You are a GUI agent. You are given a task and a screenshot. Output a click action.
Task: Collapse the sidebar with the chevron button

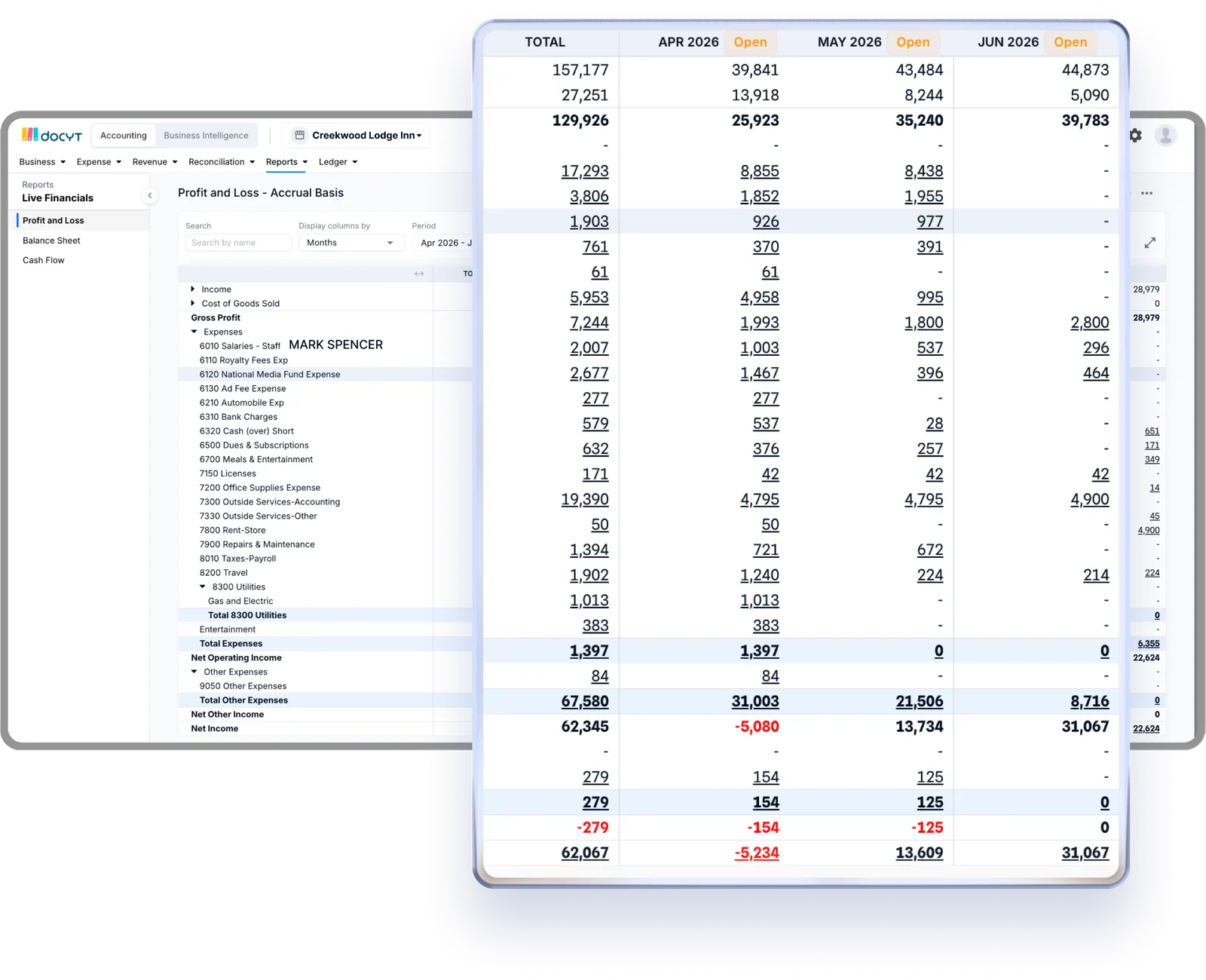[150, 196]
